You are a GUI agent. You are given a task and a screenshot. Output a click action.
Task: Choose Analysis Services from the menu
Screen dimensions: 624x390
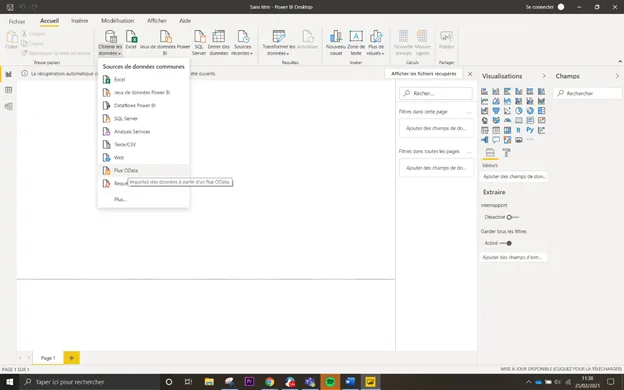[143, 131]
